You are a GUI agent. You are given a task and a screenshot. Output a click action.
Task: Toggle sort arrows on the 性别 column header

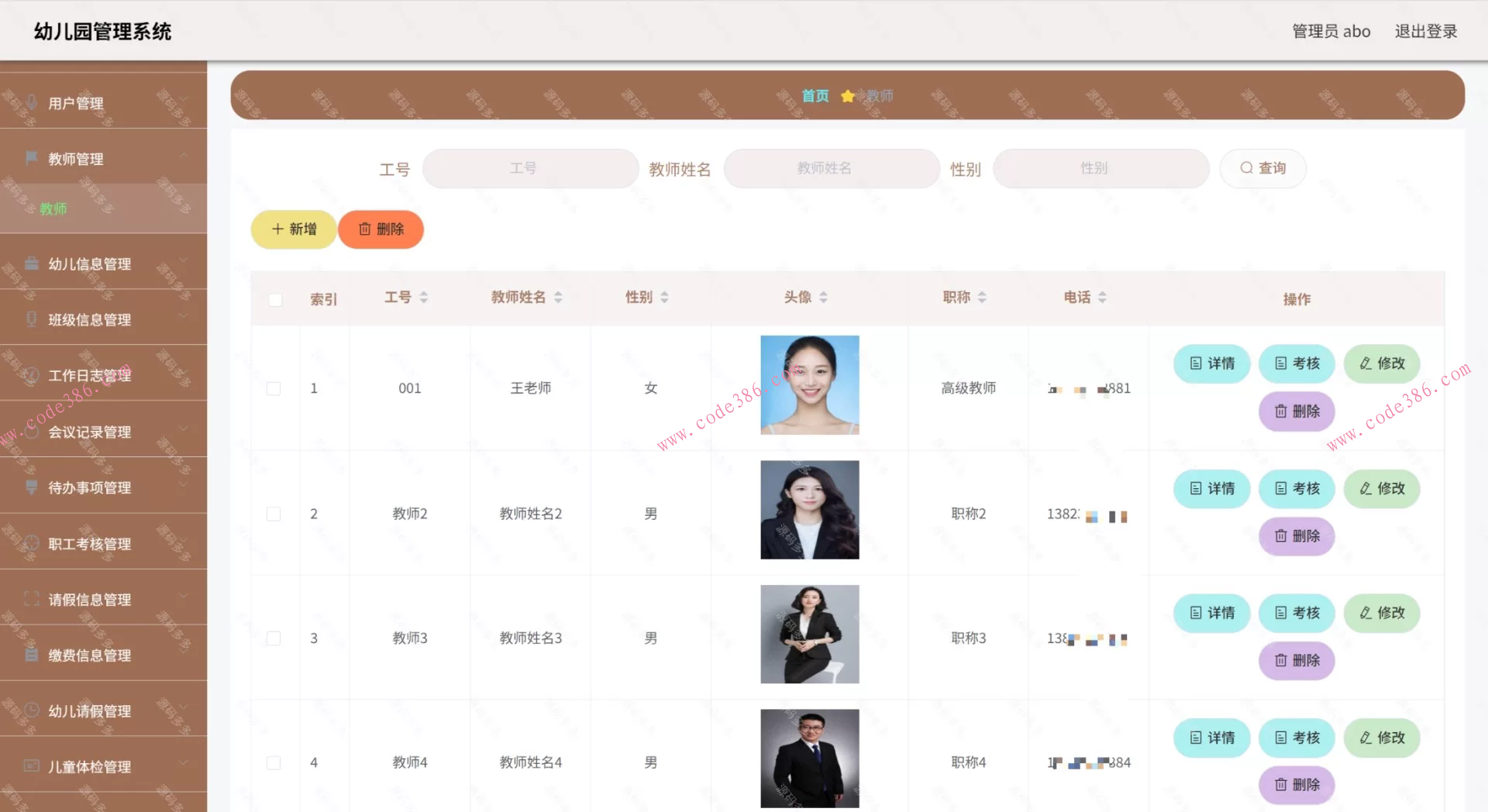(x=664, y=298)
